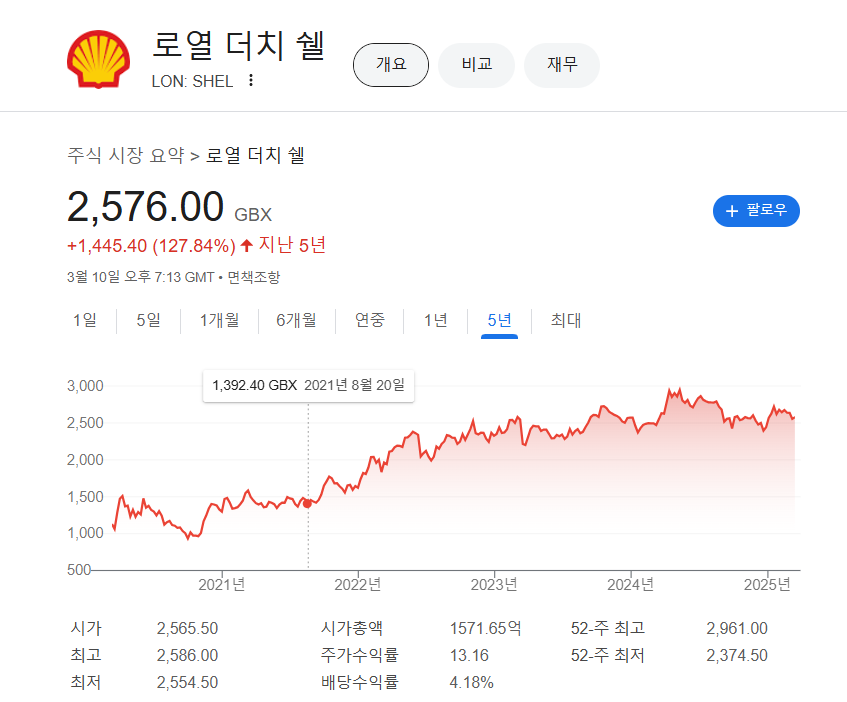This screenshot has width=847, height=702.
Task: Select the 1일 chart range
Action: pyautogui.click(x=85, y=320)
